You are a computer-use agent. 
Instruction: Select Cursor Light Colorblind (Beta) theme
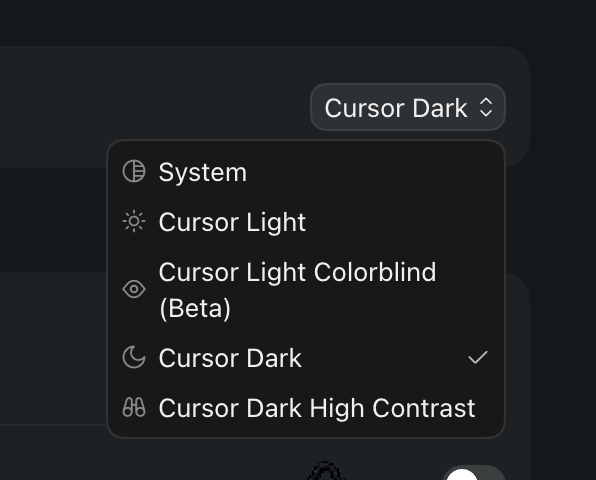coord(306,290)
